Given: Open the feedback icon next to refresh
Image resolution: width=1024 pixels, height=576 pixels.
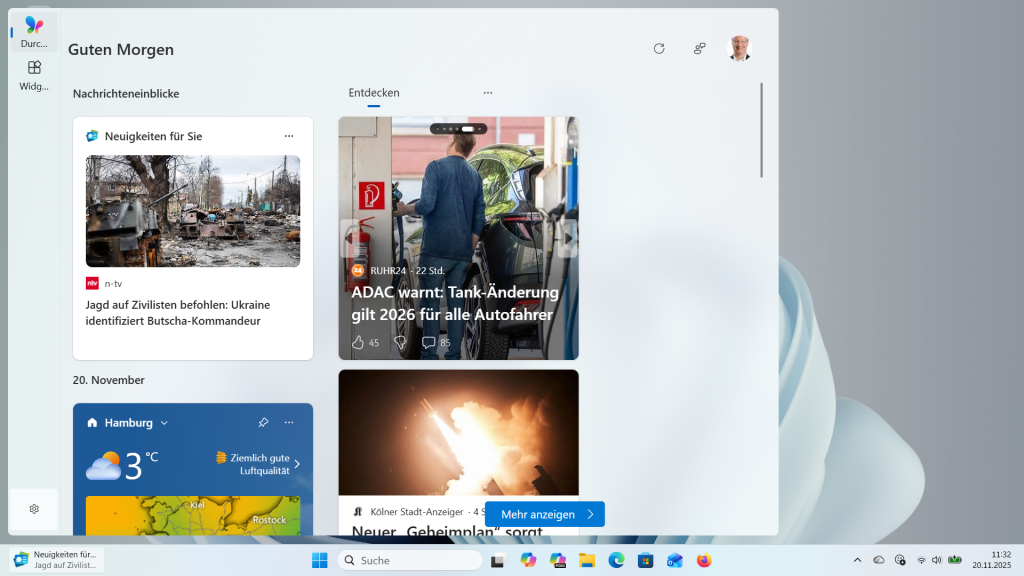Looking at the screenshot, I should coord(699,48).
